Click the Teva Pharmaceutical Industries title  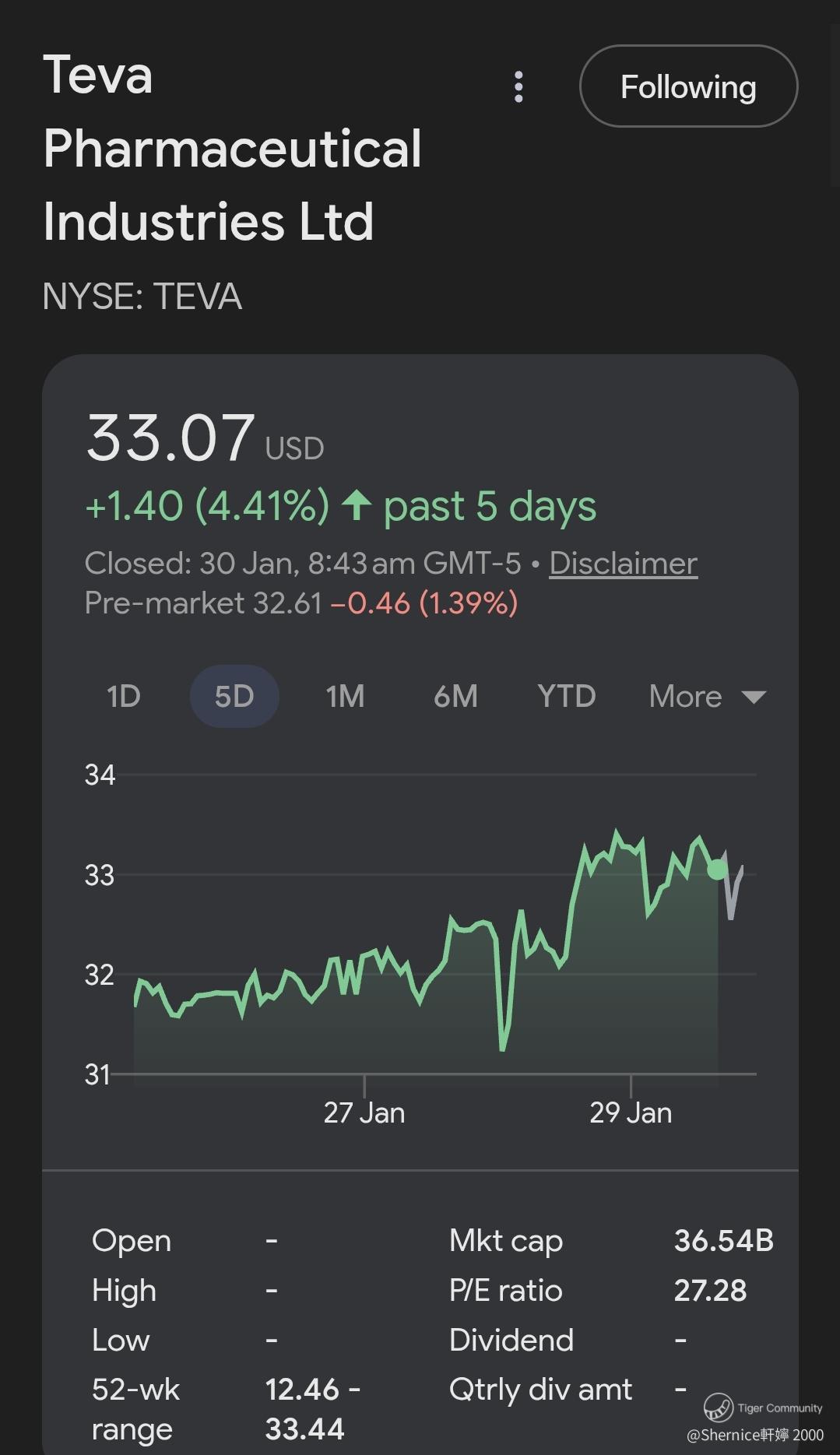(232, 148)
